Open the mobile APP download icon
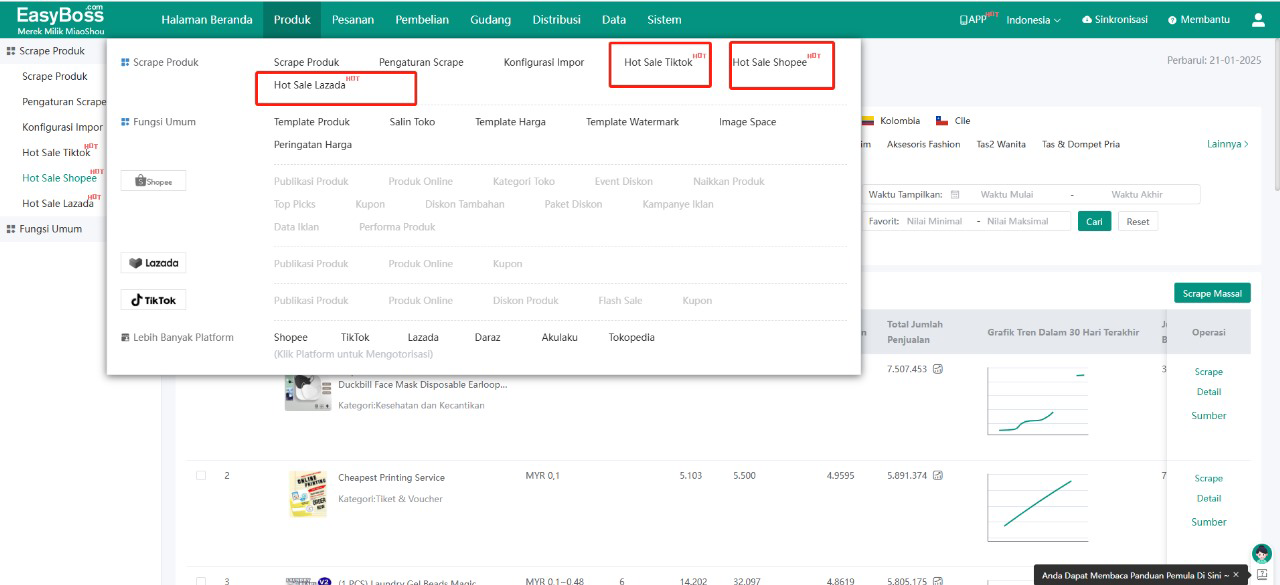The image size is (1280, 585). pyautogui.click(x=963, y=20)
